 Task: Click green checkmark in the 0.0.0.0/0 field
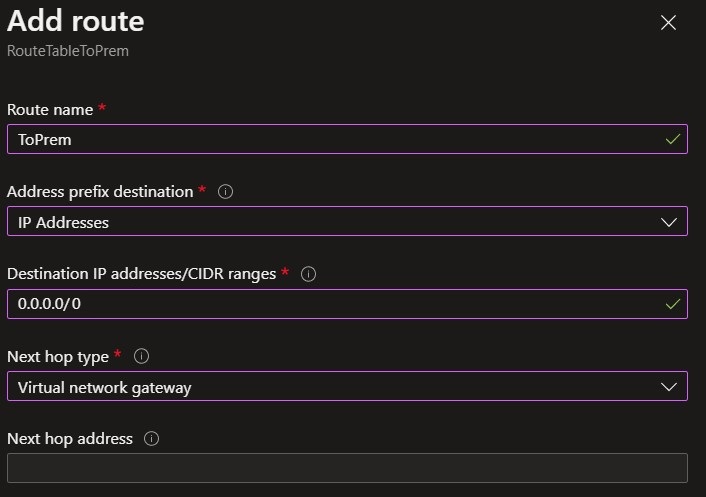click(673, 303)
